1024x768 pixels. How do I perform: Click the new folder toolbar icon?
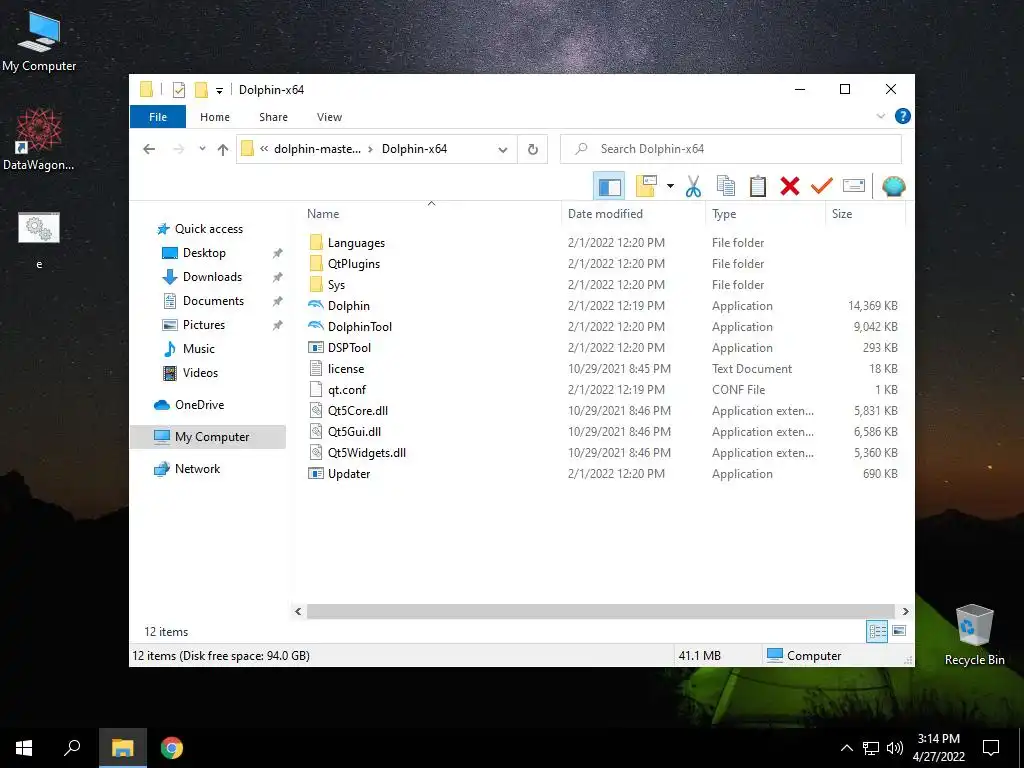pyautogui.click(x=646, y=186)
